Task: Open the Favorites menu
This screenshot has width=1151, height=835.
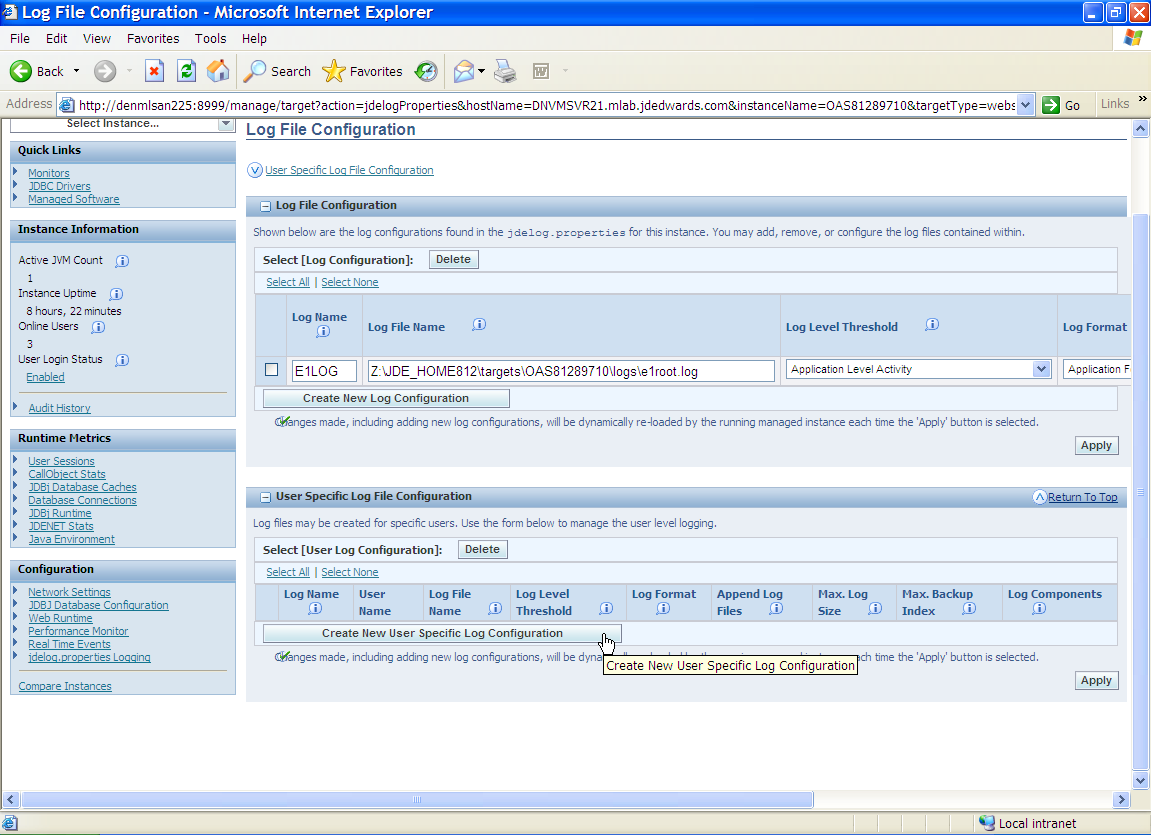Action: (153, 38)
